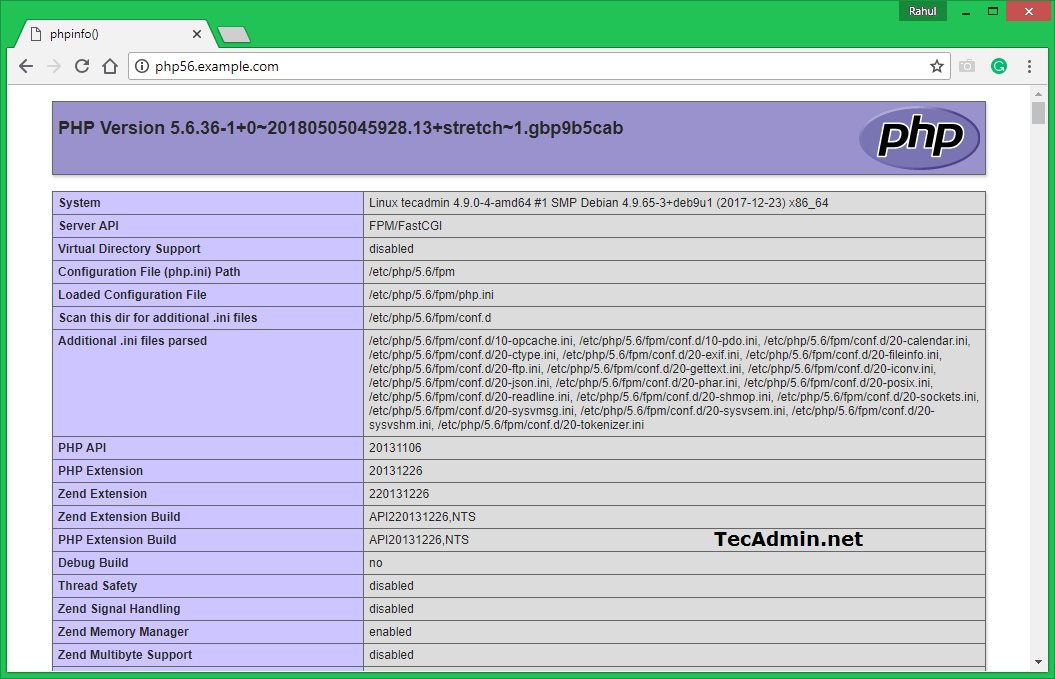
Task: Toggle the bookmark star for this page
Action: coord(936,66)
